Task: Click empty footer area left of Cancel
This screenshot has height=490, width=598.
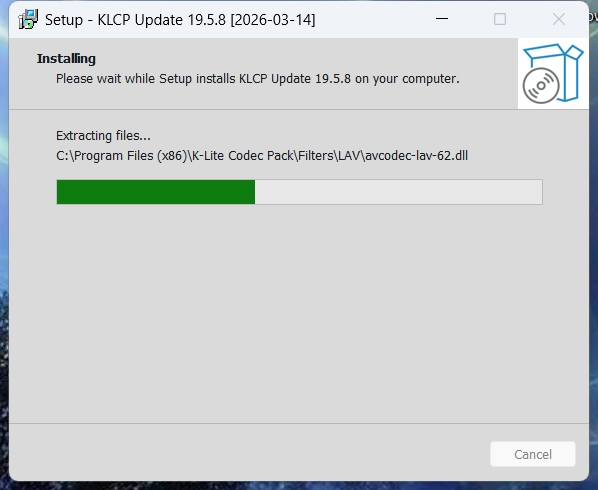Action: (248, 454)
